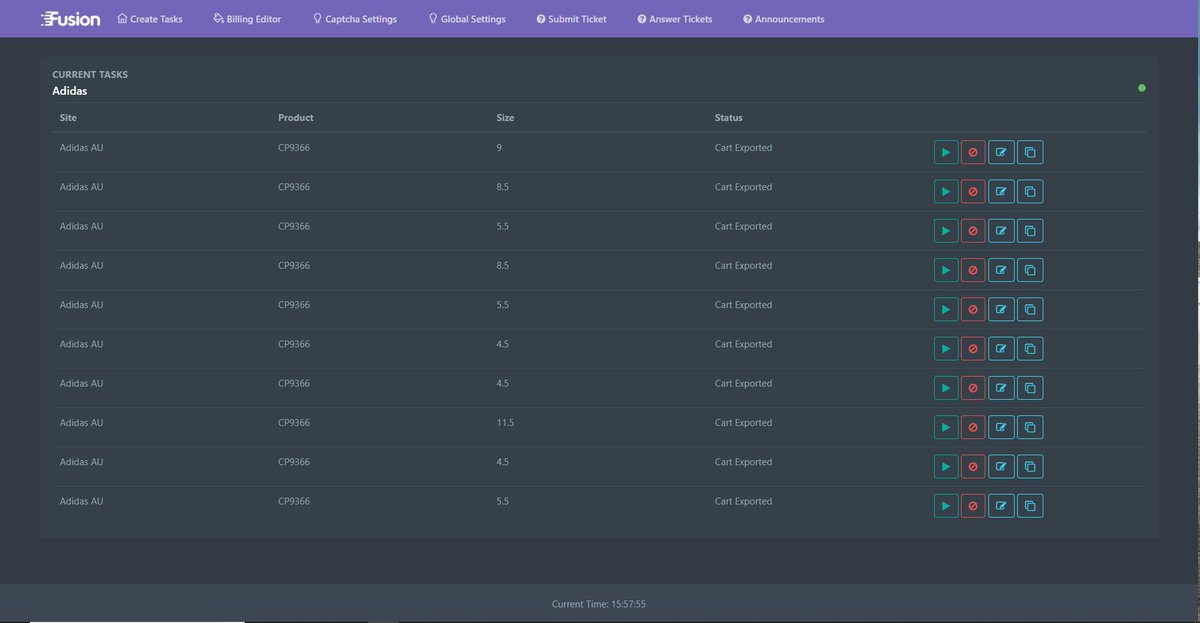Stop the first Adidas AU task

point(972,151)
